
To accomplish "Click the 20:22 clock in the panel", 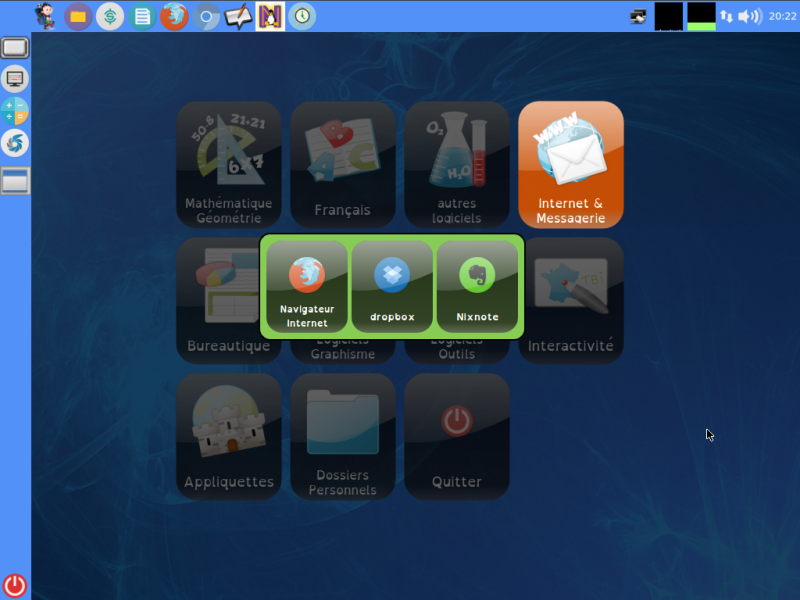I will click(x=782, y=16).
